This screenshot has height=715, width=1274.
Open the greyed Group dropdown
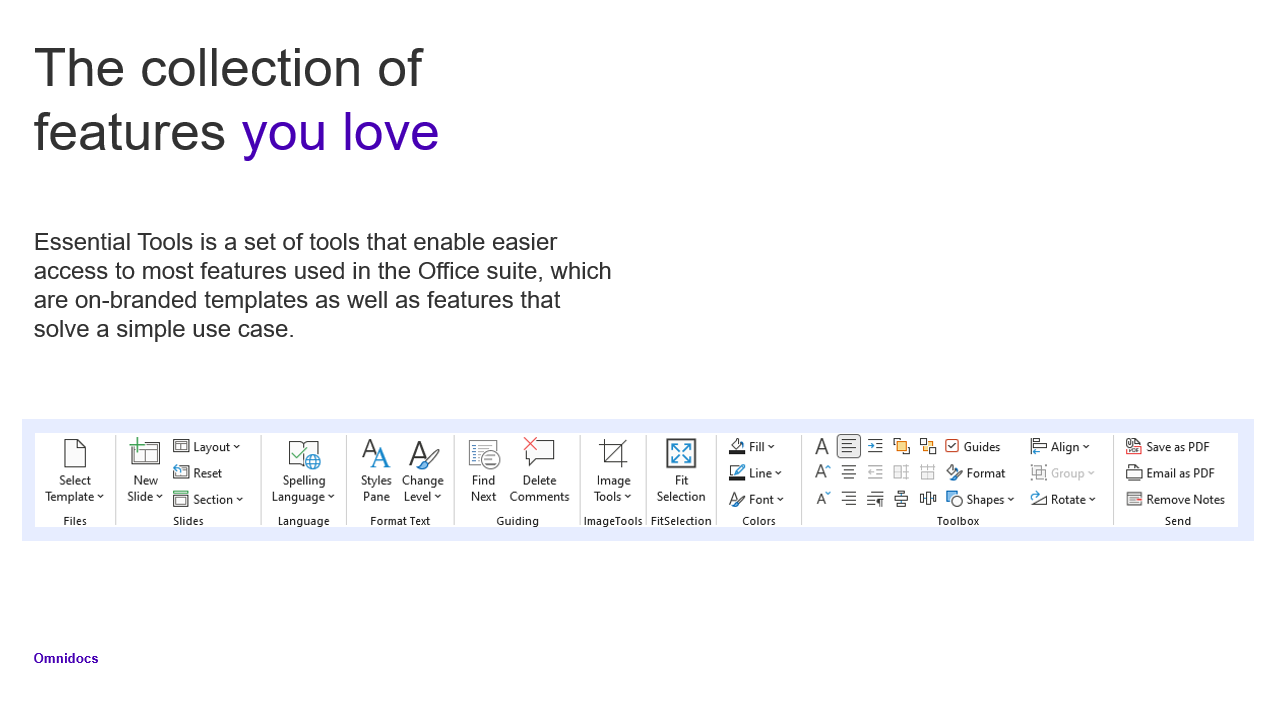[1063, 473]
